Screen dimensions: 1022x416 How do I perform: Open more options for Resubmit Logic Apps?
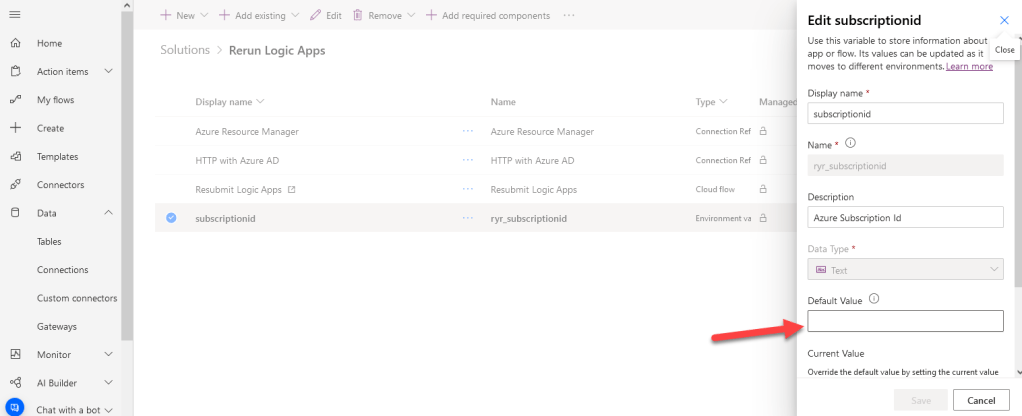[467, 189]
